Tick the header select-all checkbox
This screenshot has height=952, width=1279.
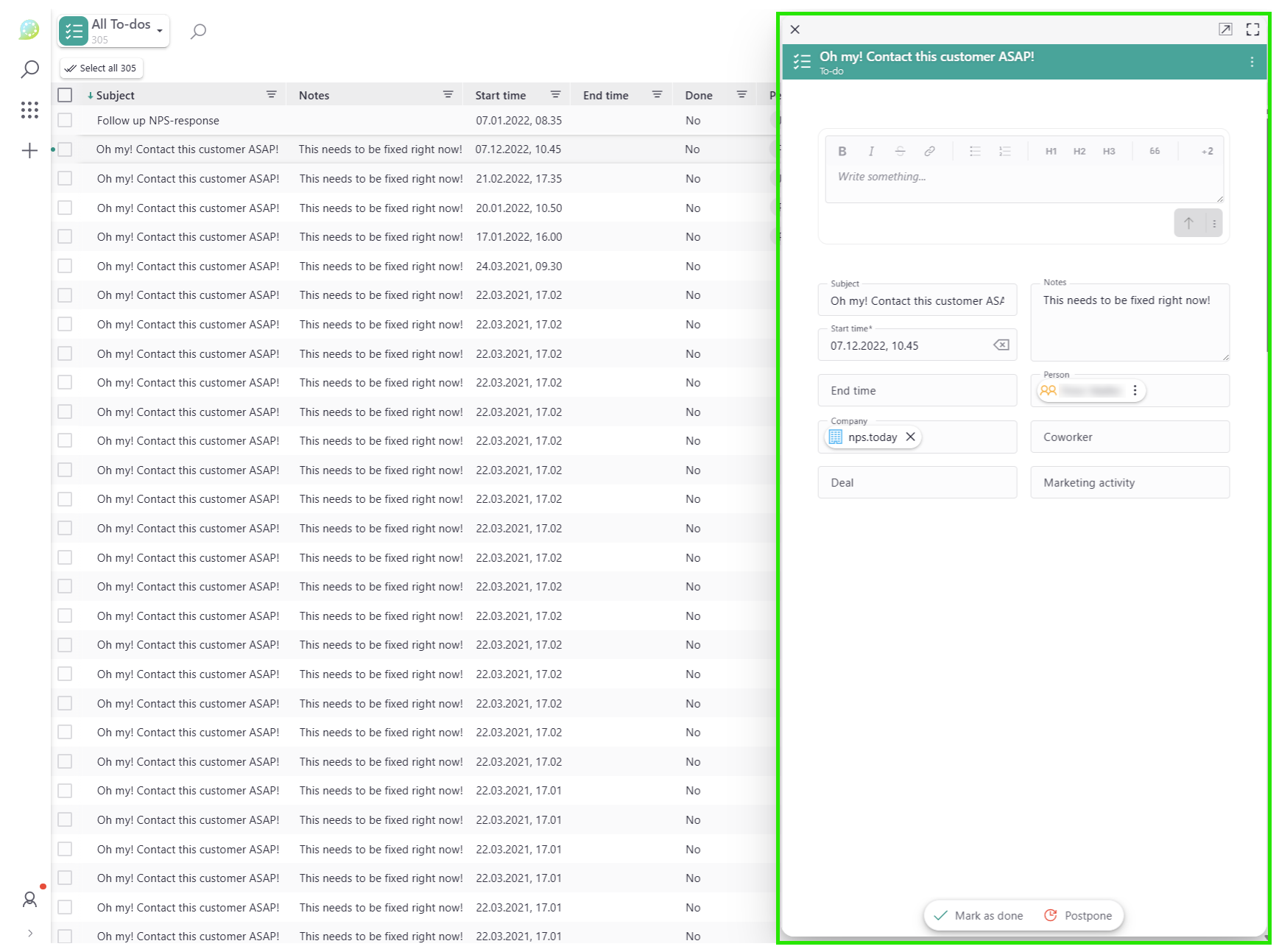click(x=65, y=95)
